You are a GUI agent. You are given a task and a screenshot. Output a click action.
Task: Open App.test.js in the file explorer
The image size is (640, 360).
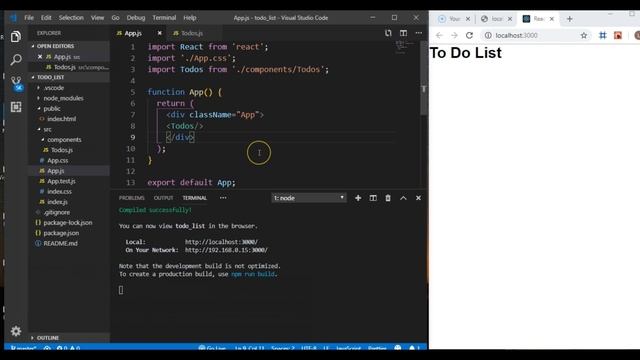[x=61, y=181]
